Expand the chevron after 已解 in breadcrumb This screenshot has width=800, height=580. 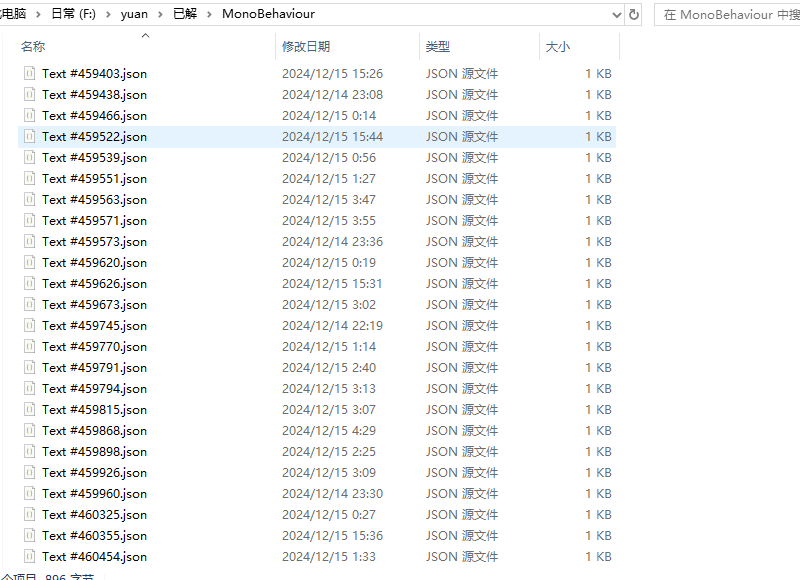(209, 15)
